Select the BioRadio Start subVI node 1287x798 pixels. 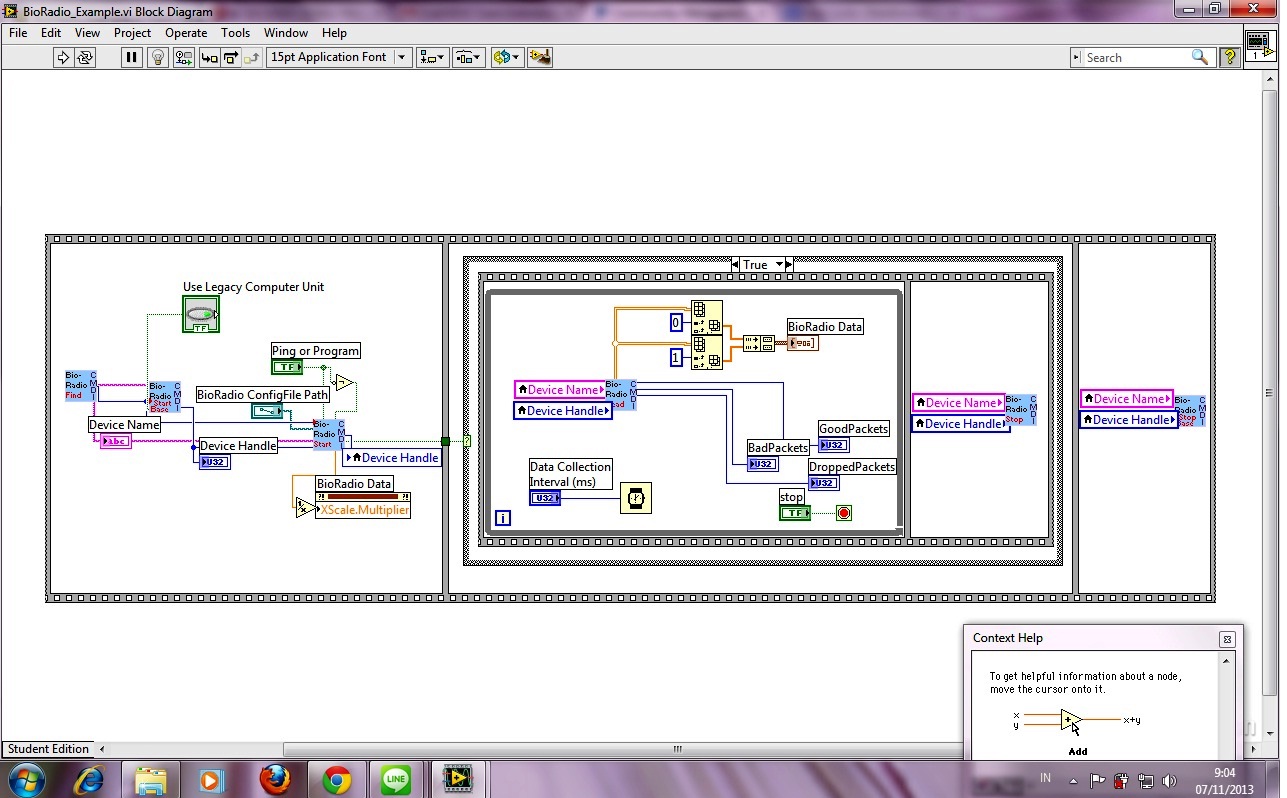(329, 434)
